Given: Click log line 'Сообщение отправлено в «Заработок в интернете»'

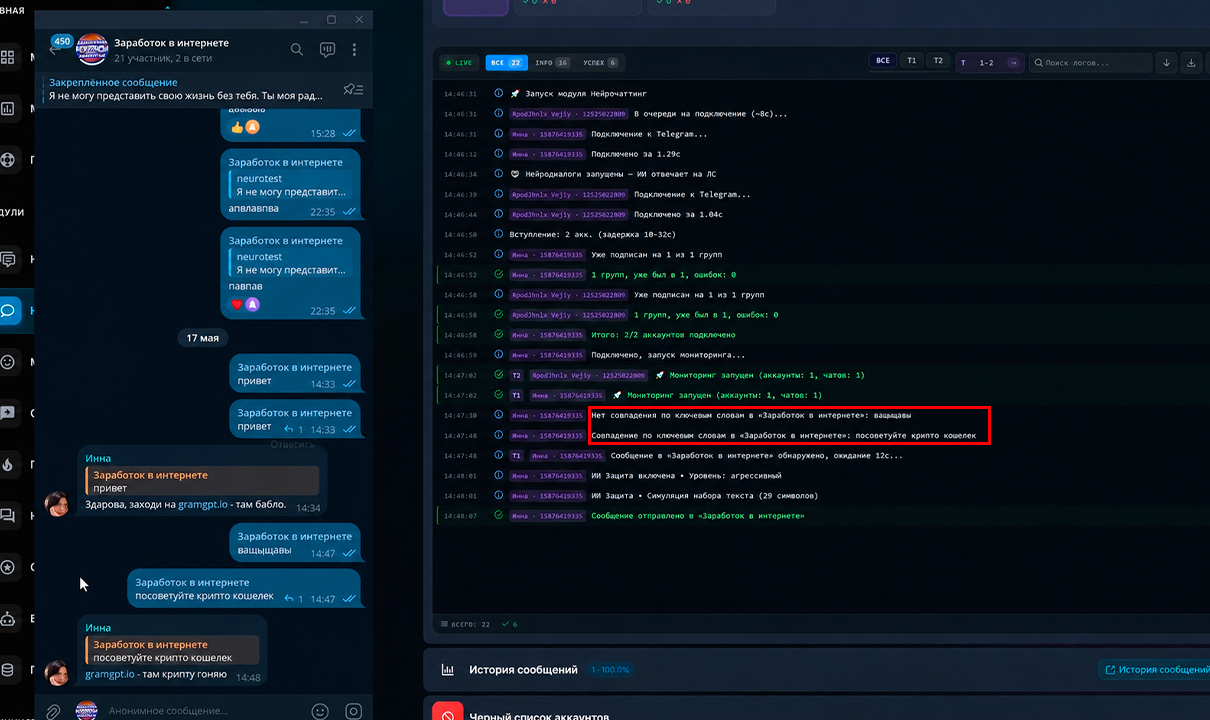Looking at the screenshot, I should [697, 516].
